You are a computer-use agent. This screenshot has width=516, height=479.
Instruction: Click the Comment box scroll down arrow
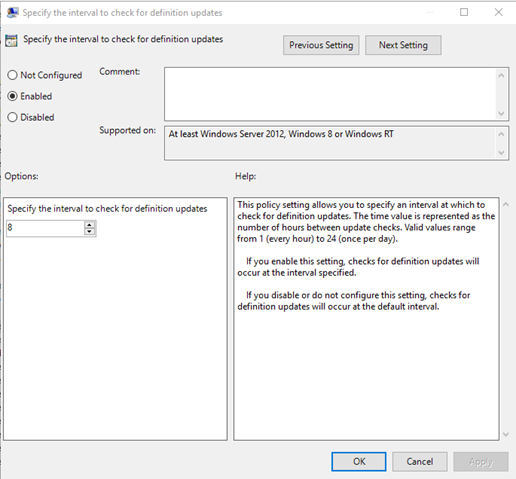(501, 113)
